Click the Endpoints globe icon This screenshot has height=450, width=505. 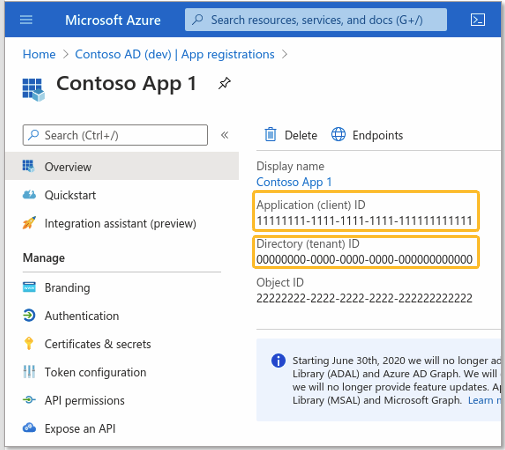[338, 134]
